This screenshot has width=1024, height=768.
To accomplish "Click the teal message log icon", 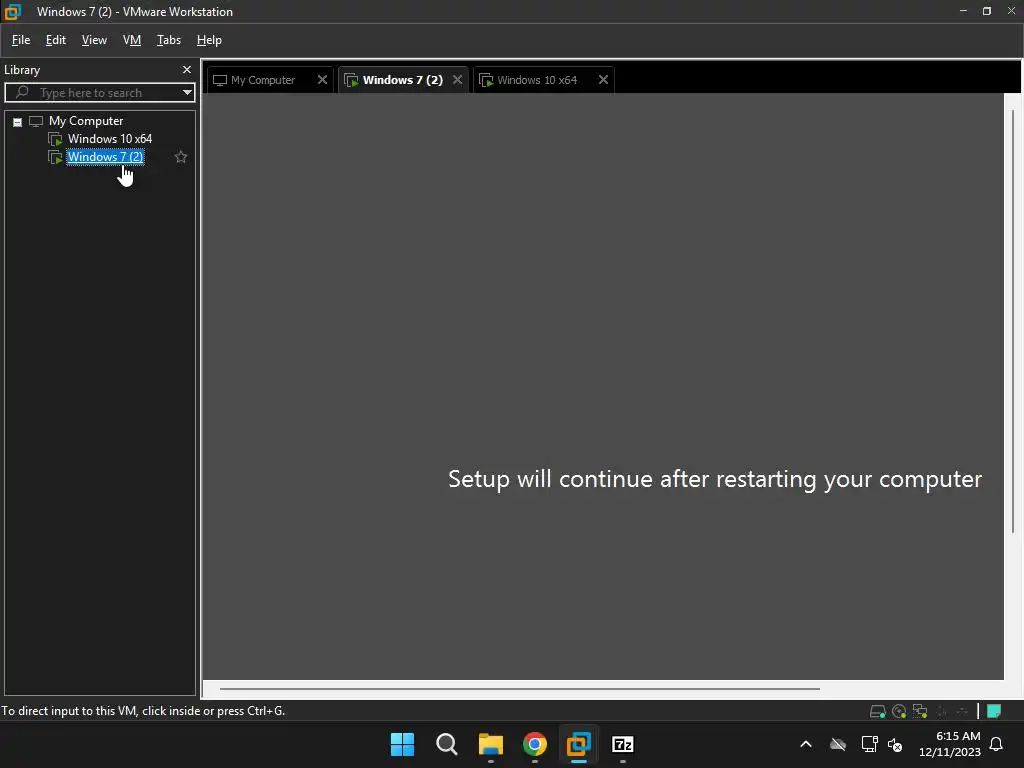I will 994,711.
